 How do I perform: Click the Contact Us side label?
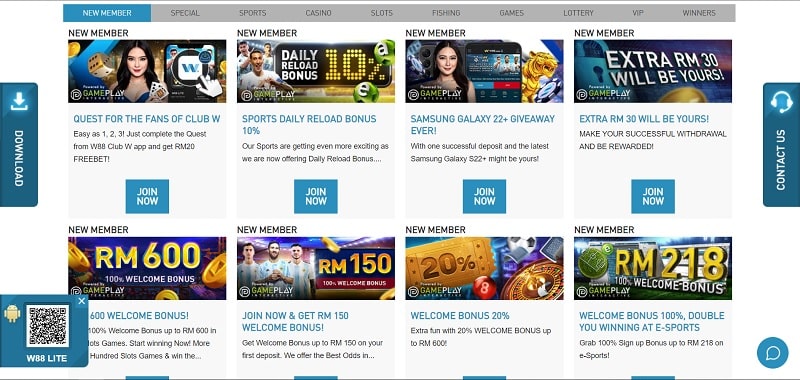click(780, 160)
